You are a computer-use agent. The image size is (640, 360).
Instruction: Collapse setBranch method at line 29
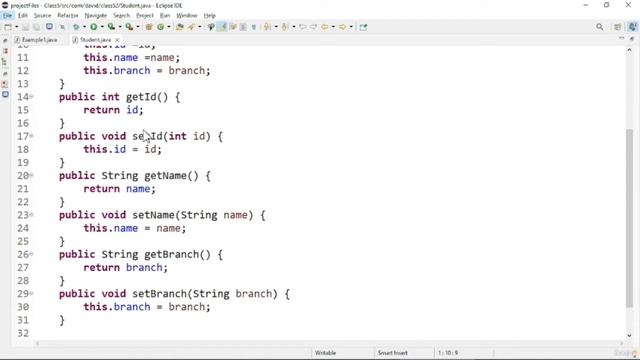coord(31,293)
